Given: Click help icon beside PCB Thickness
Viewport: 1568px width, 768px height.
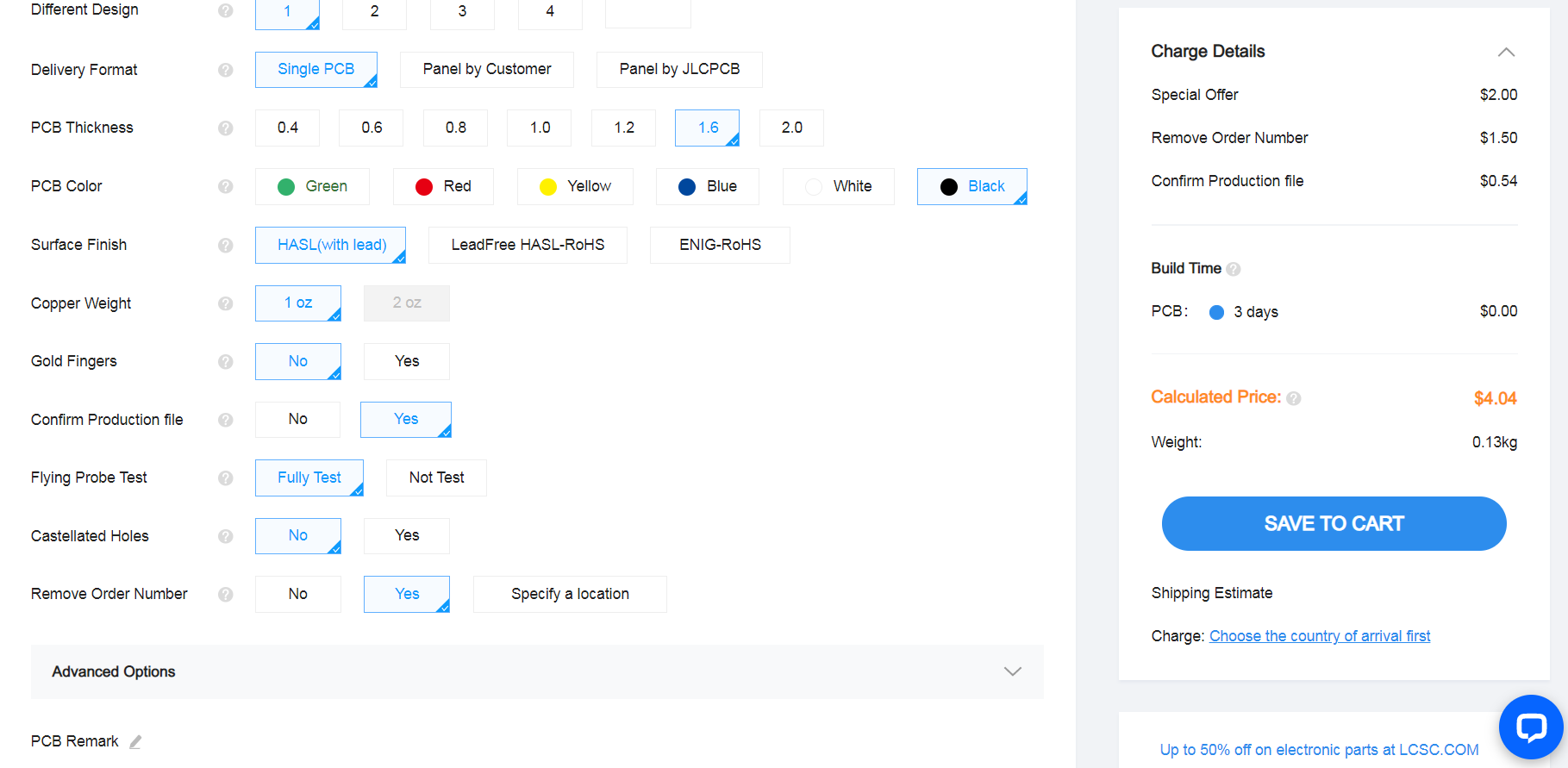Looking at the screenshot, I should (226, 128).
